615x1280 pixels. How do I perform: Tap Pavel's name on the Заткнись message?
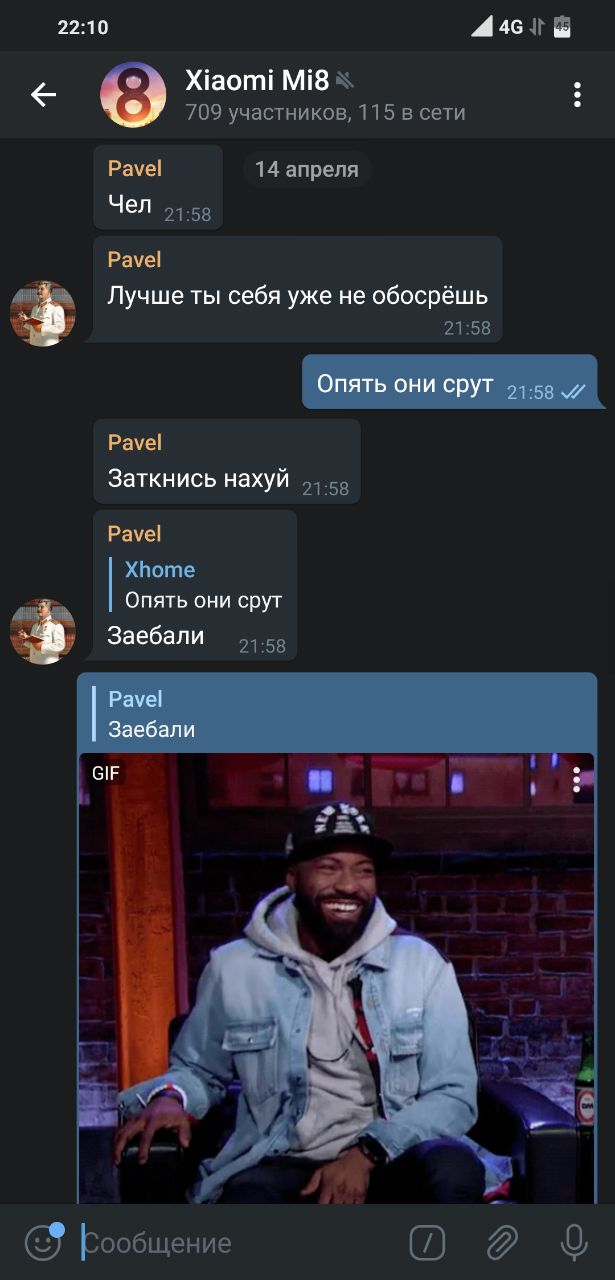click(x=135, y=442)
